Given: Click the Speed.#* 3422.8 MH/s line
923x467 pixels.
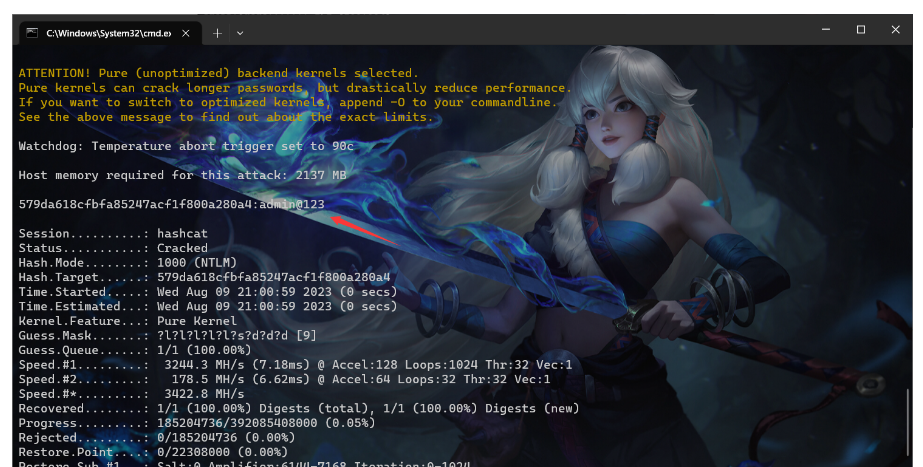Looking at the screenshot, I should (x=131, y=394).
